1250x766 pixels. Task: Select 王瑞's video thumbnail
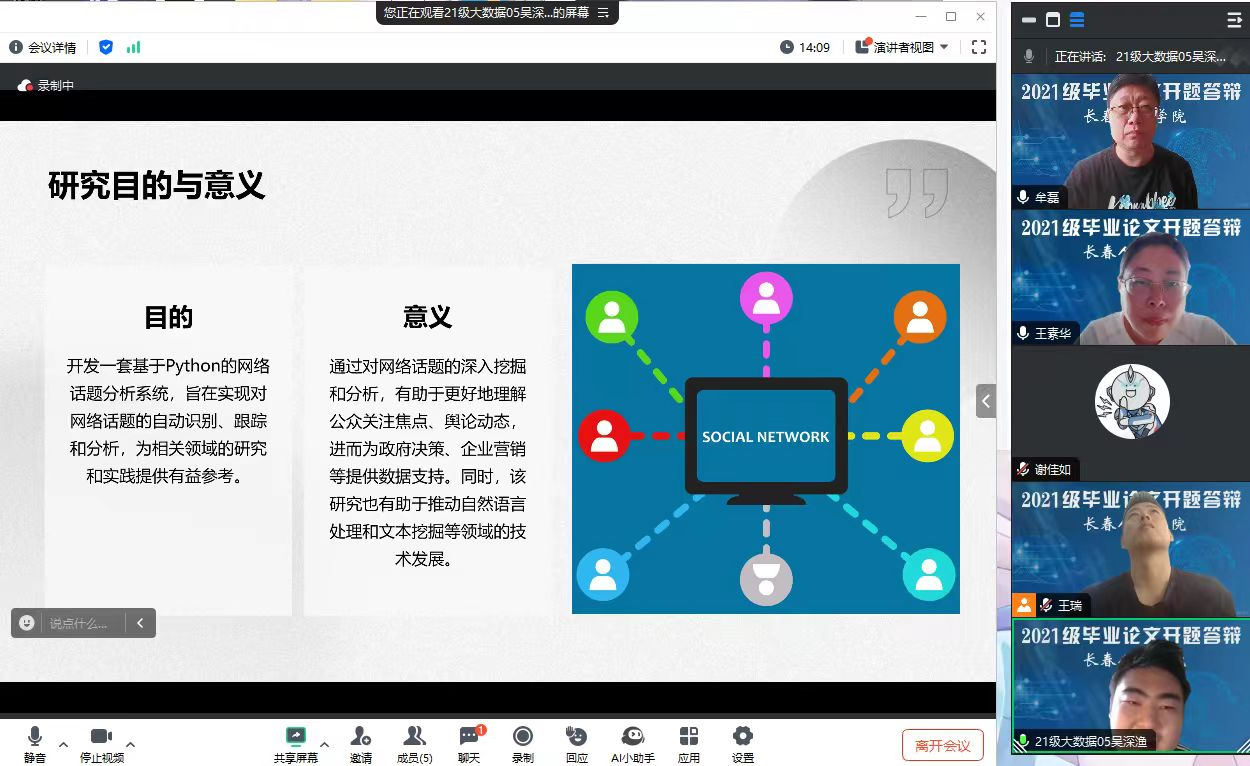1131,549
